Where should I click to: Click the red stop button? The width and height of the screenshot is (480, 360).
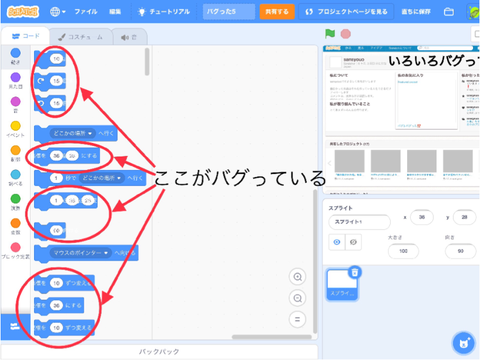[346, 34]
